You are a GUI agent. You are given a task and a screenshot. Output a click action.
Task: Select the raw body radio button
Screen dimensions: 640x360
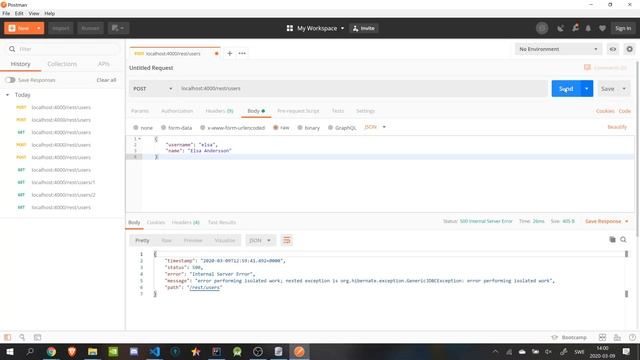[x=276, y=128]
